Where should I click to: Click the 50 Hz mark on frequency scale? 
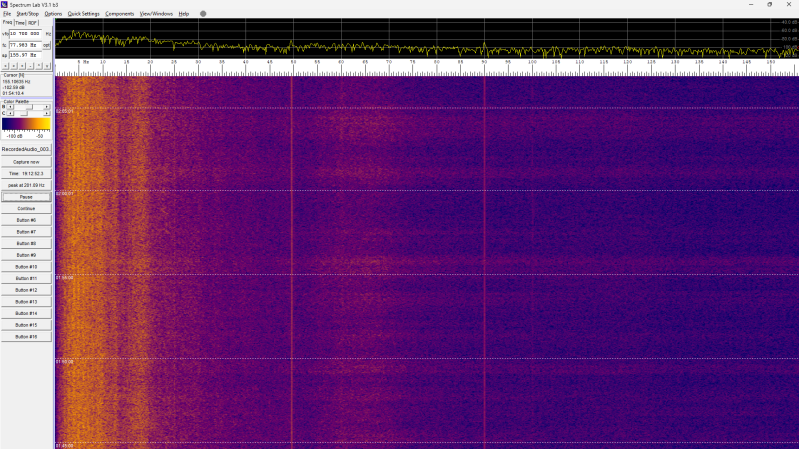coord(294,62)
